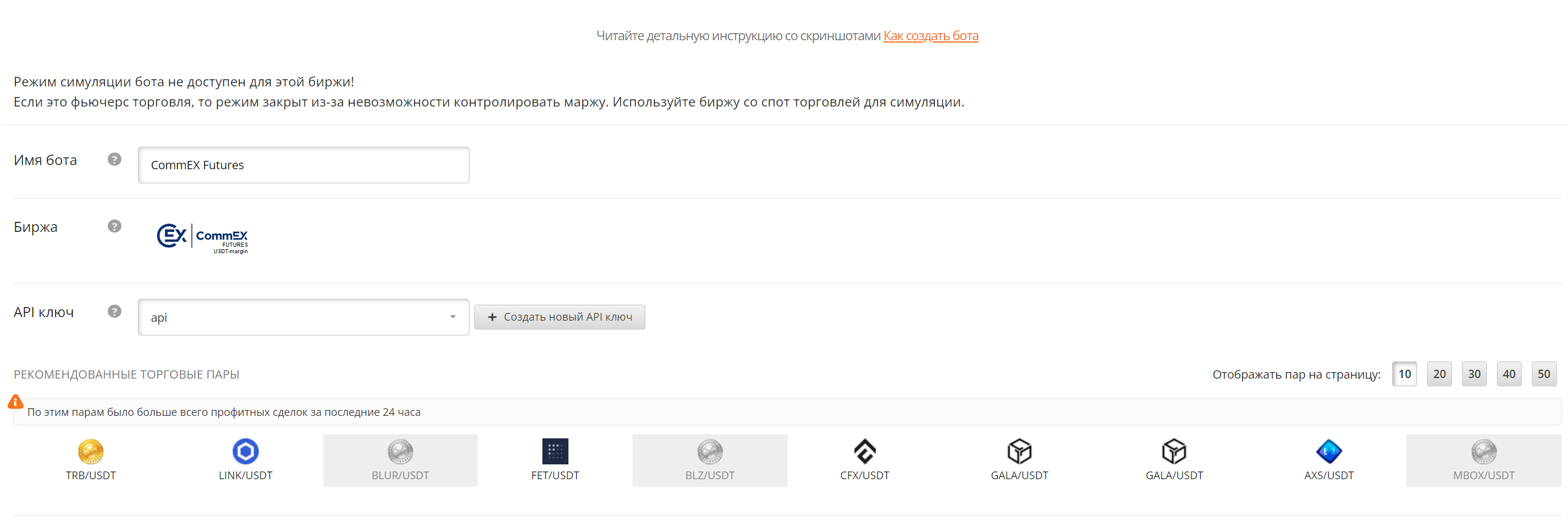
Task: Open the 'Как создать бота' instruction link
Action: point(931,36)
